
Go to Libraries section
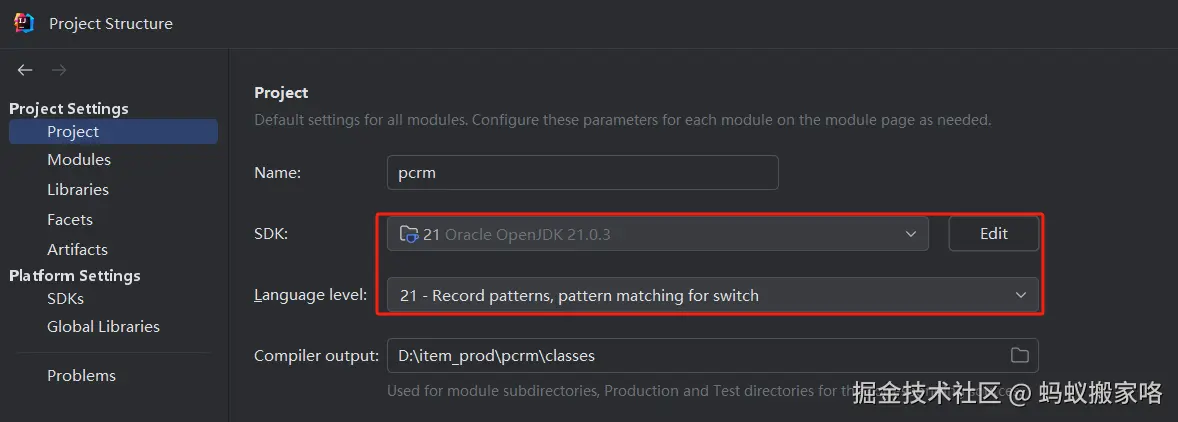coord(78,190)
